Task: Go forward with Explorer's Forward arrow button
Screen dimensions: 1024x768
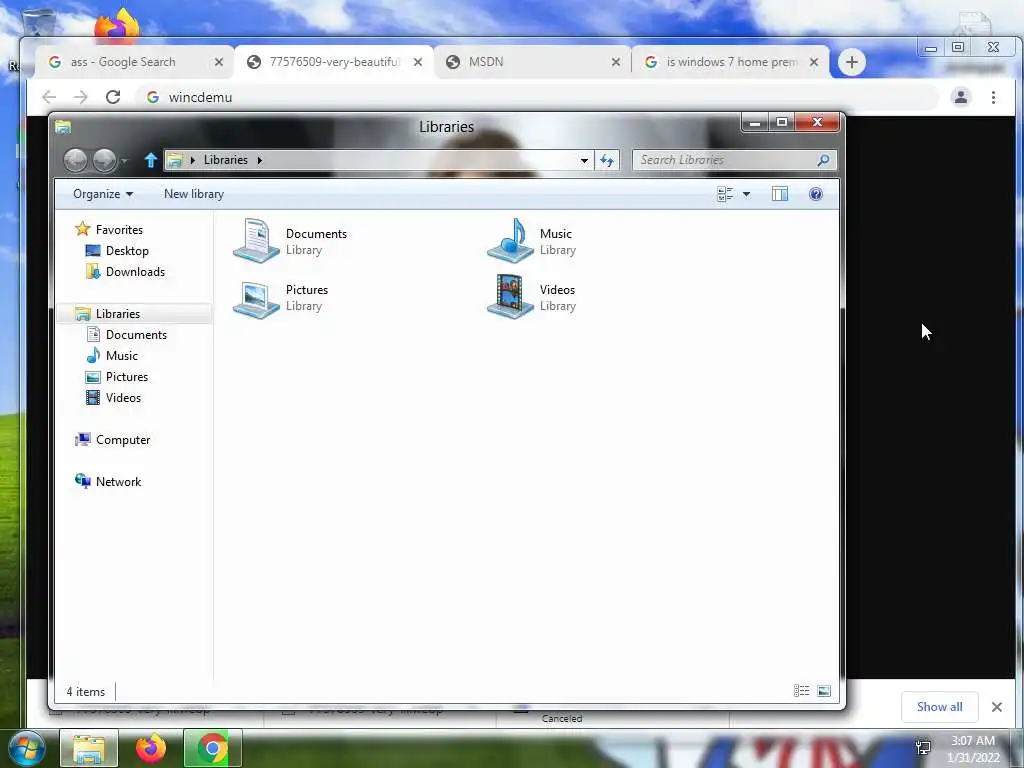Action: pos(104,160)
